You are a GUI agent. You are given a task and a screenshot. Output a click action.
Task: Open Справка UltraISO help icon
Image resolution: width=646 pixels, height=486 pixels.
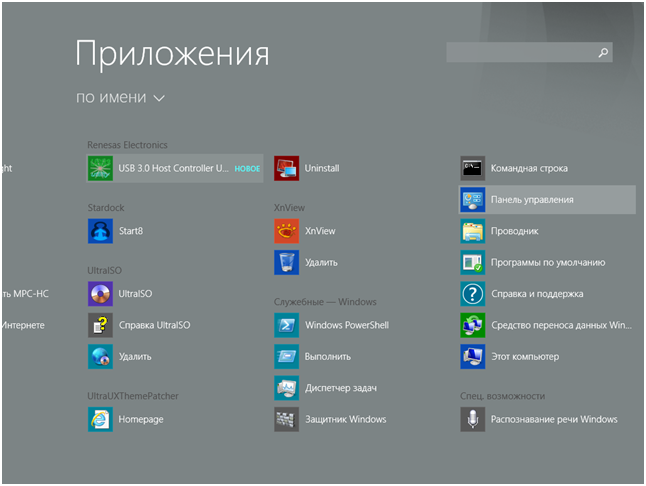click(100, 325)
